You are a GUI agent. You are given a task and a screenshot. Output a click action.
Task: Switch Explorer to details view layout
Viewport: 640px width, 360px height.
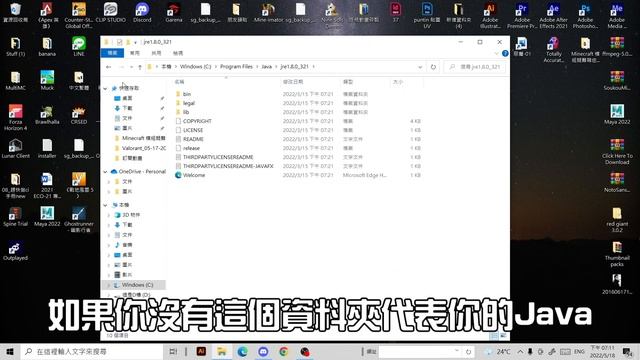(x=493, y=336)
